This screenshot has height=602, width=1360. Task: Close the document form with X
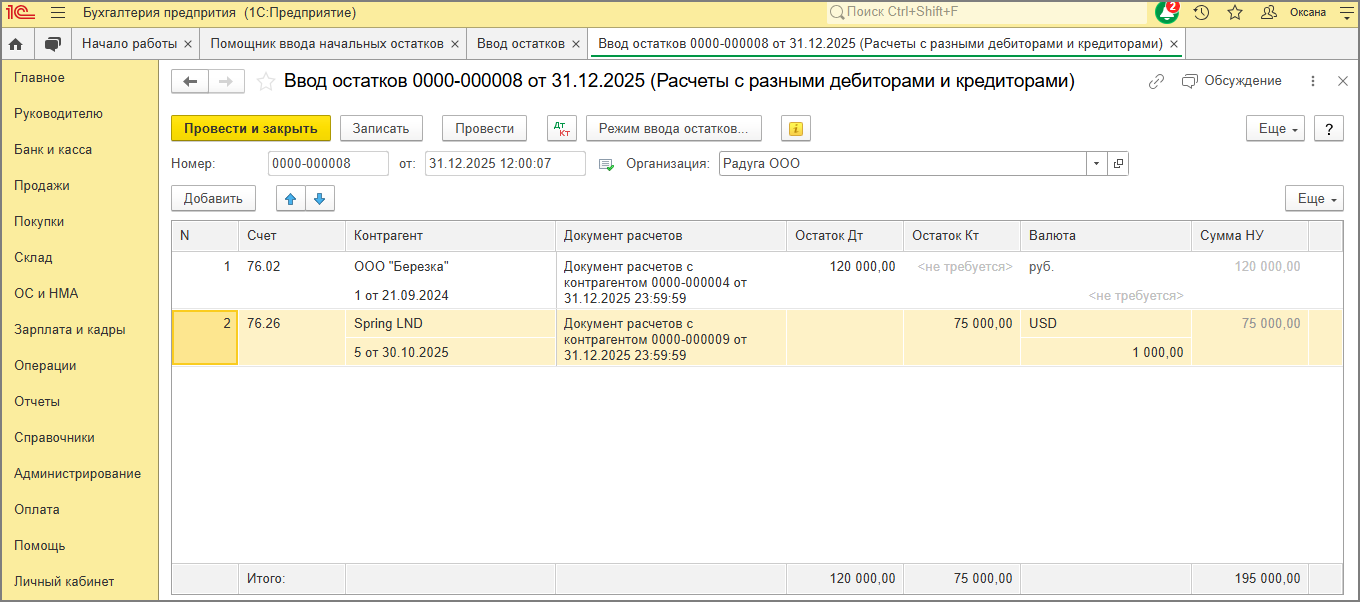click(x=1343, y=81)
